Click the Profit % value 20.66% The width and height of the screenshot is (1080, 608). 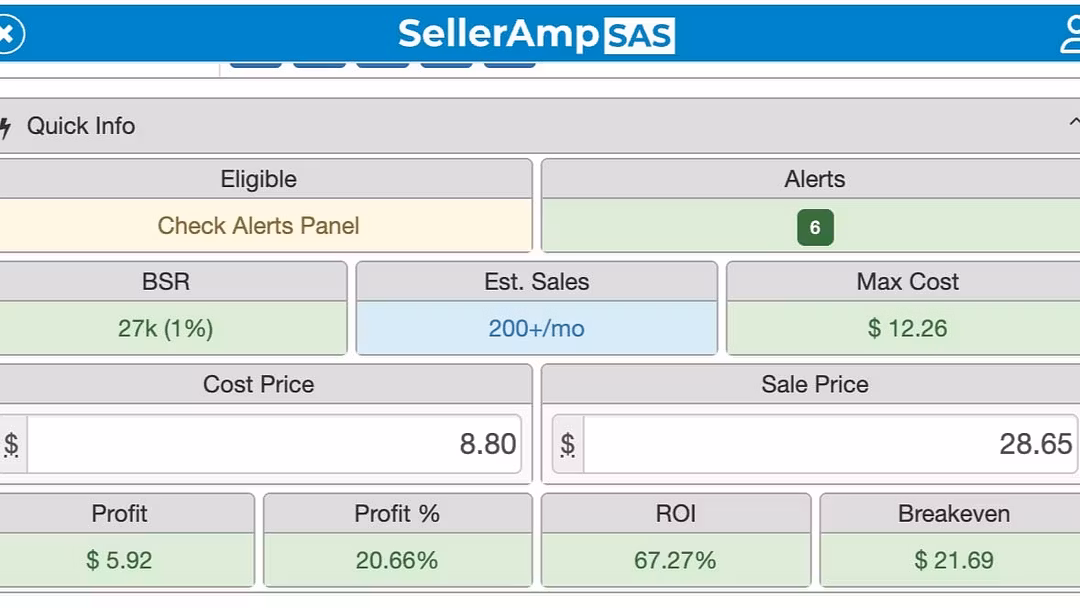(x=397, y=560)
